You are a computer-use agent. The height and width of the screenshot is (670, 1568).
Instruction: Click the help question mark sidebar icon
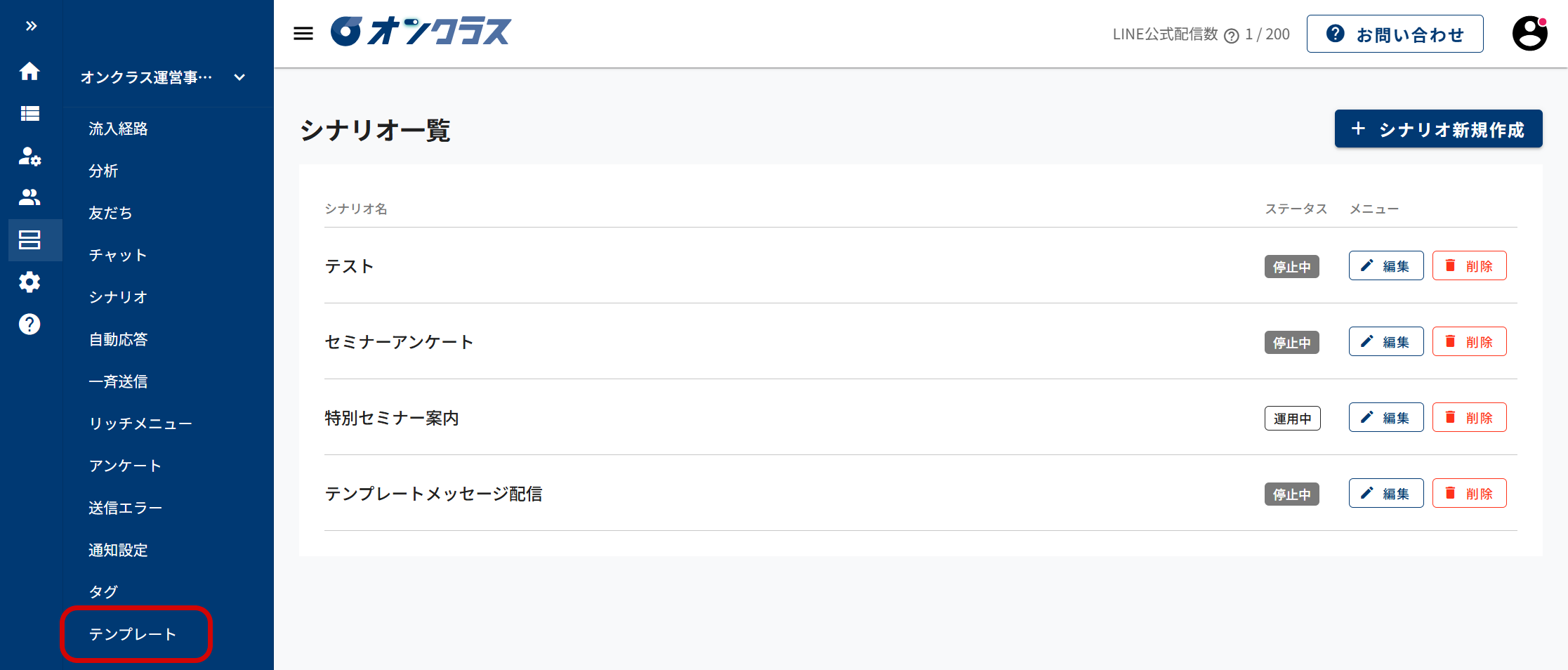29,324
